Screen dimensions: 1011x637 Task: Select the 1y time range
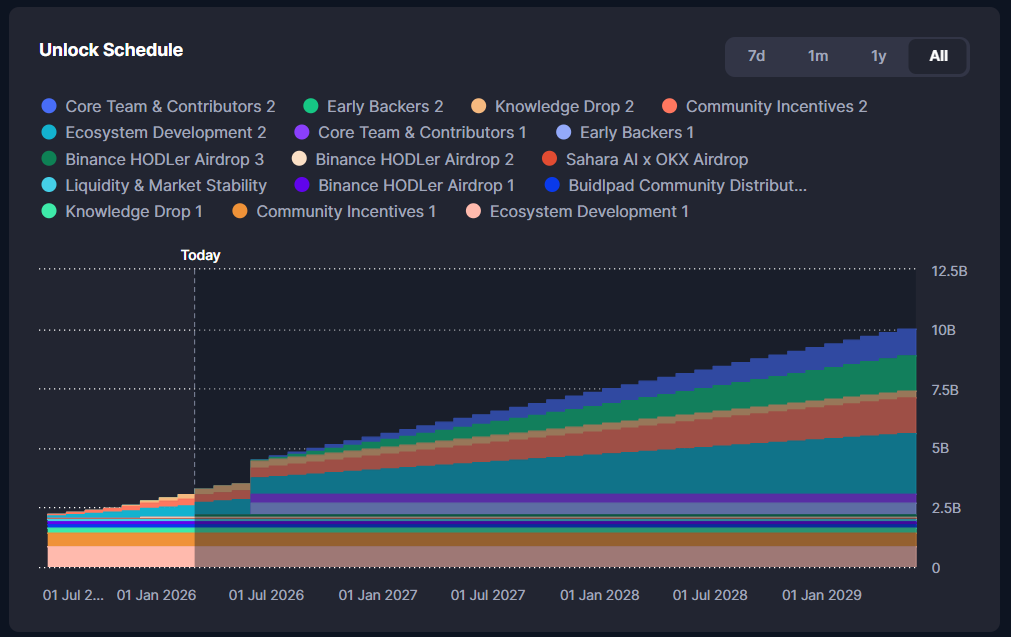(878, 56)
